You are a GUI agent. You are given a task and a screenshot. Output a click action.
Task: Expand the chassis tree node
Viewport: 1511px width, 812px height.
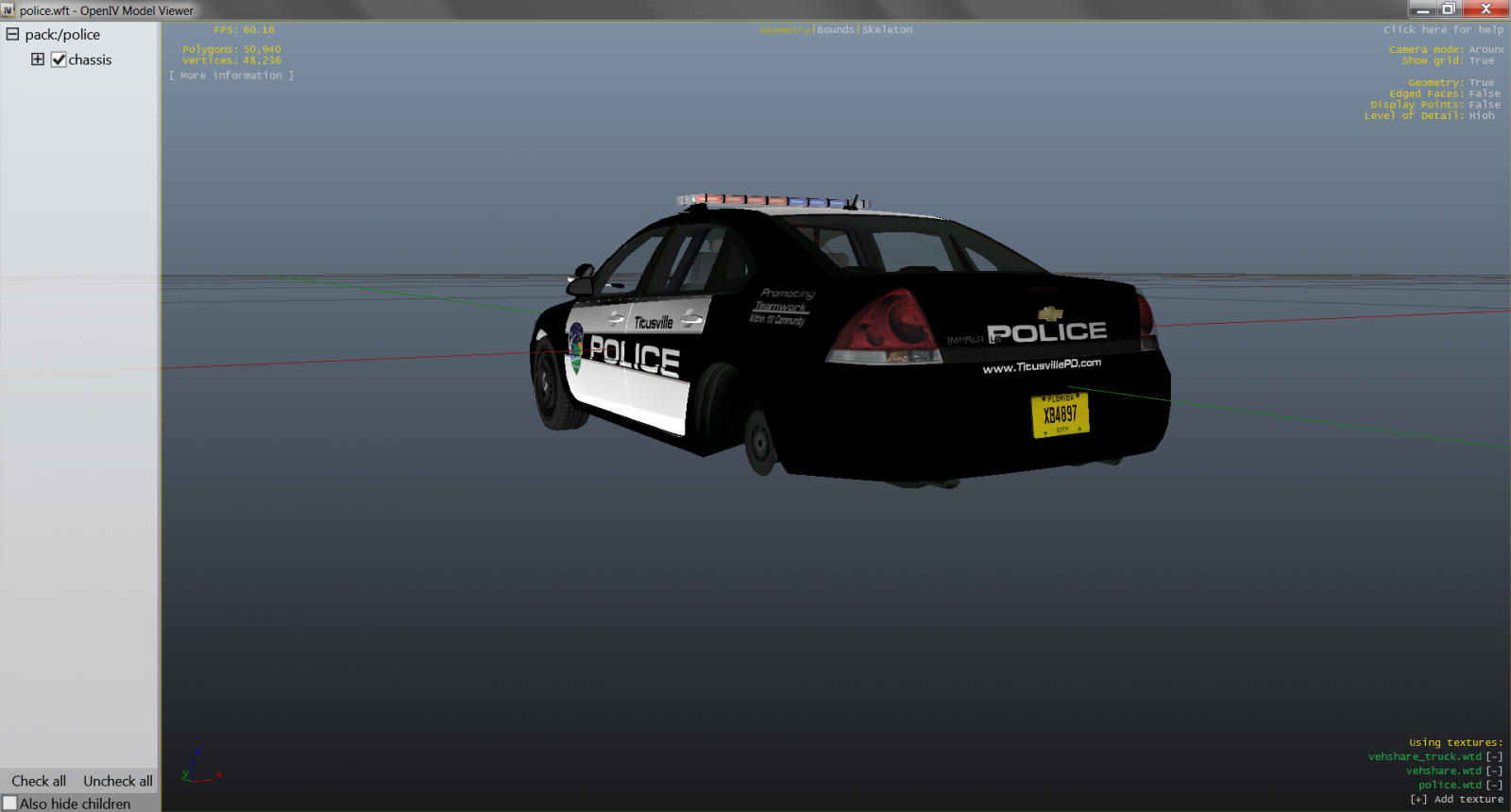(x=38, y=59)
